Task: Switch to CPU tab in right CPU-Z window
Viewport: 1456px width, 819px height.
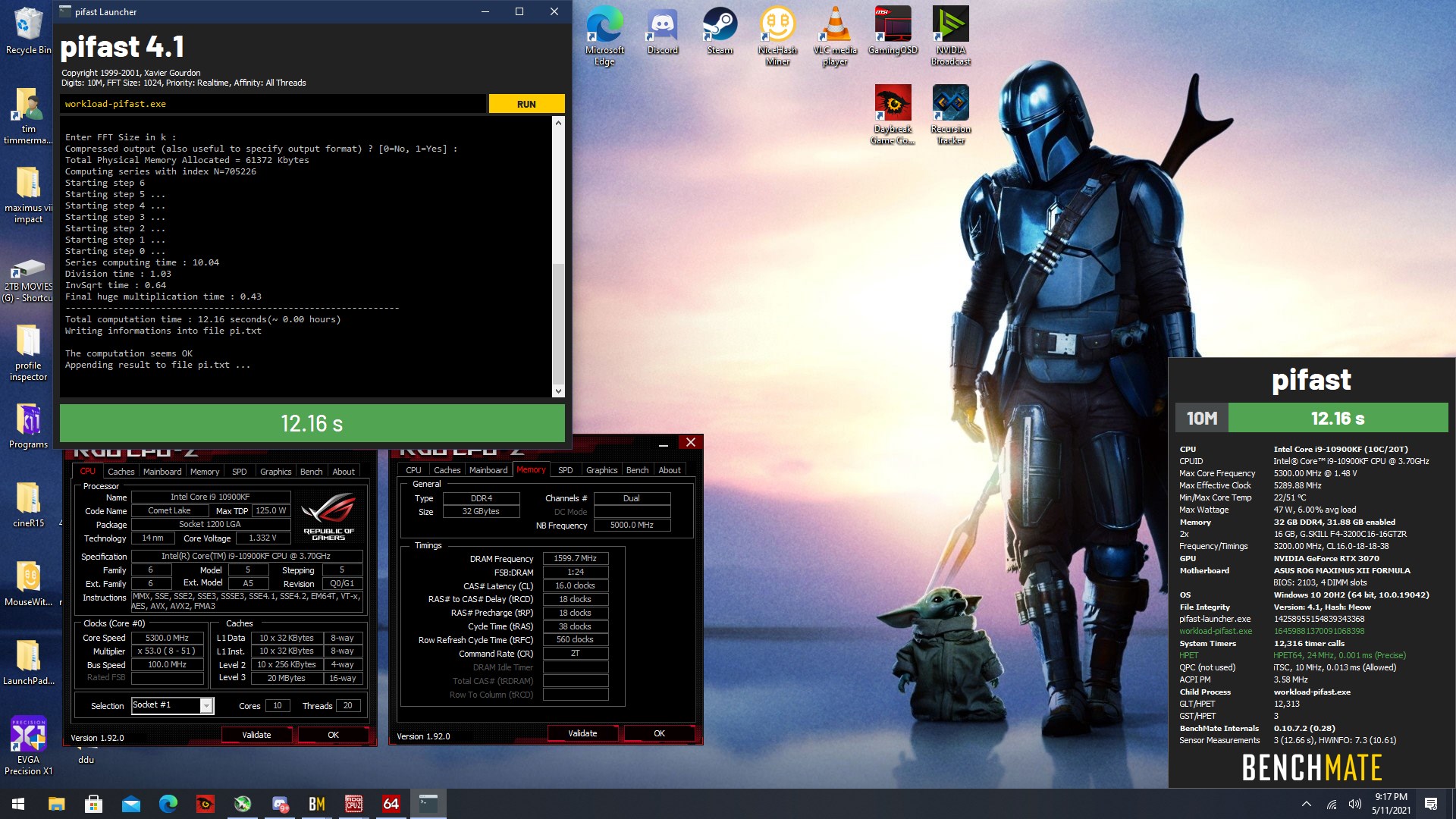Action: (413, 469)
